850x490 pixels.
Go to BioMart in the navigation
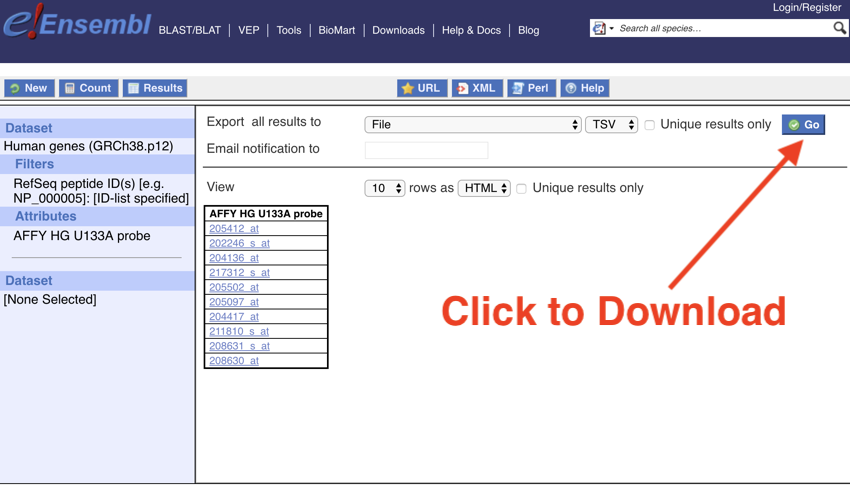[x=336, y=30]
